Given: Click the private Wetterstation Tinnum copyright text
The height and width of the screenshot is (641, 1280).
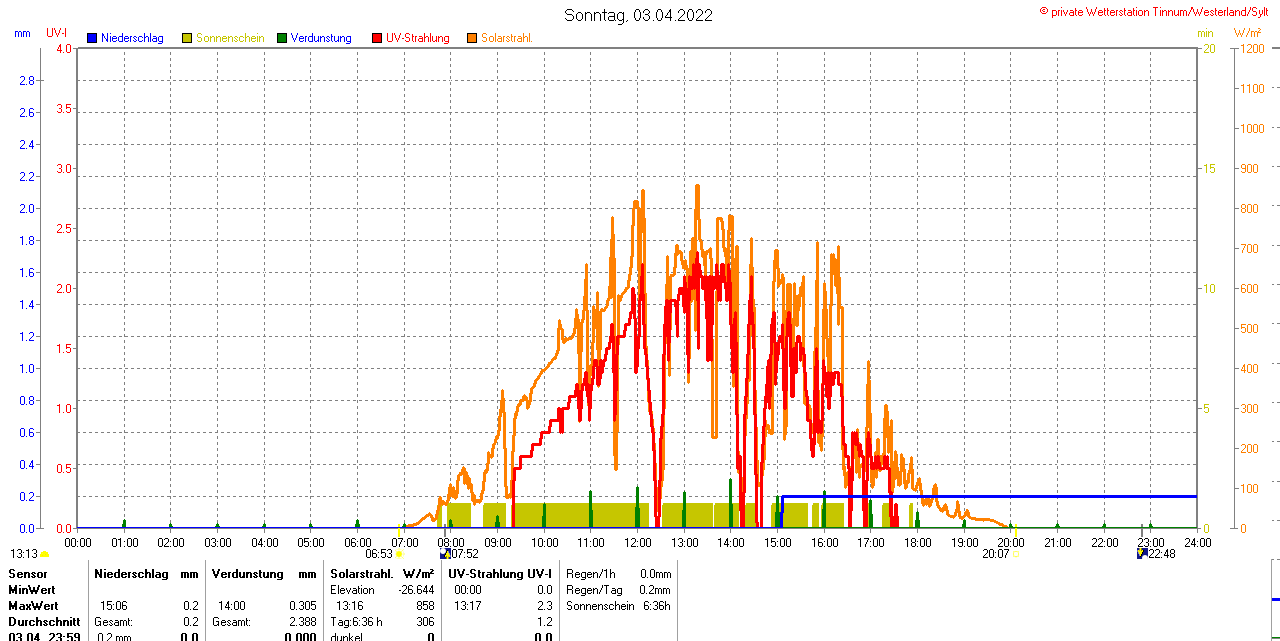Looking at the screenshot, I should pyautogui.click(x=1158, y=11).
